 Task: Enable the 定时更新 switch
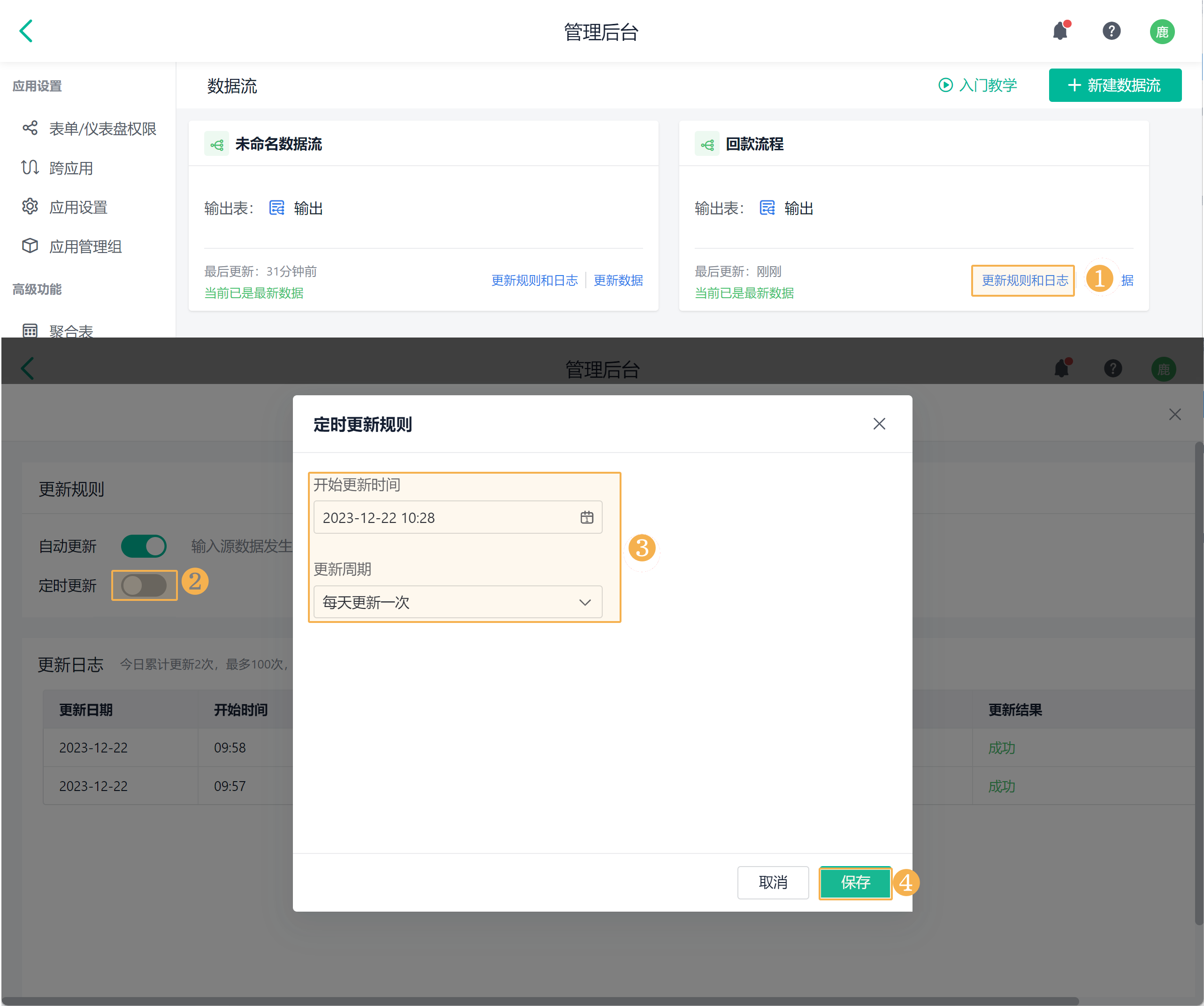(144, 585)
